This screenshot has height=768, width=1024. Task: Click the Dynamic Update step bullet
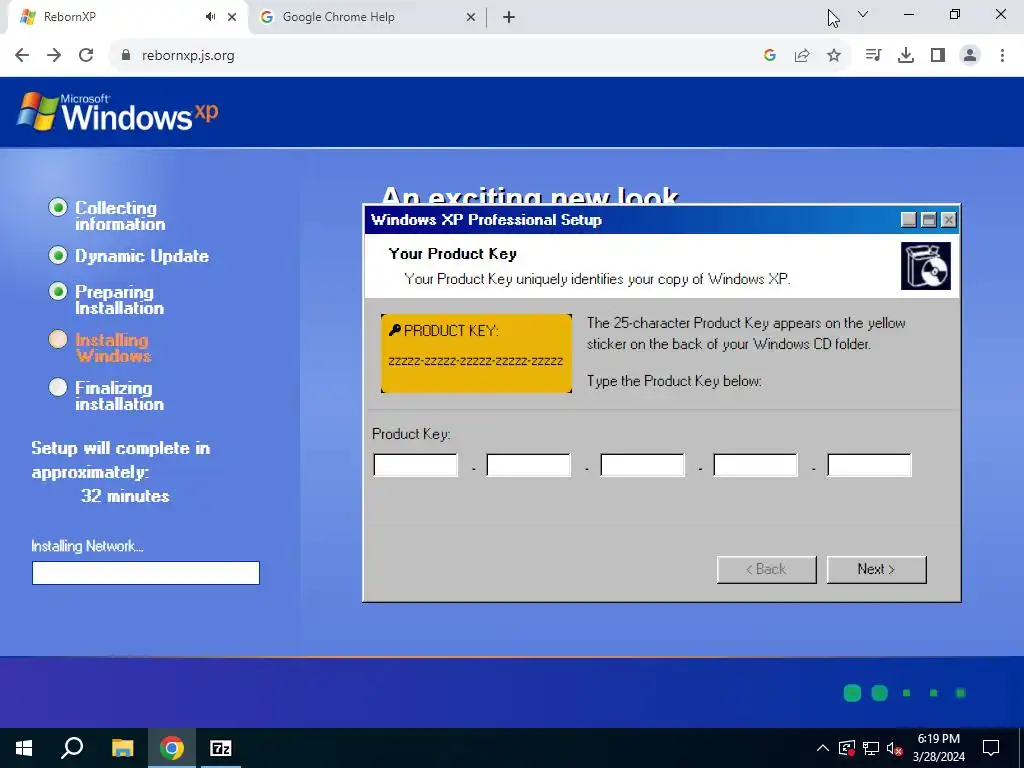click(57, 255)
